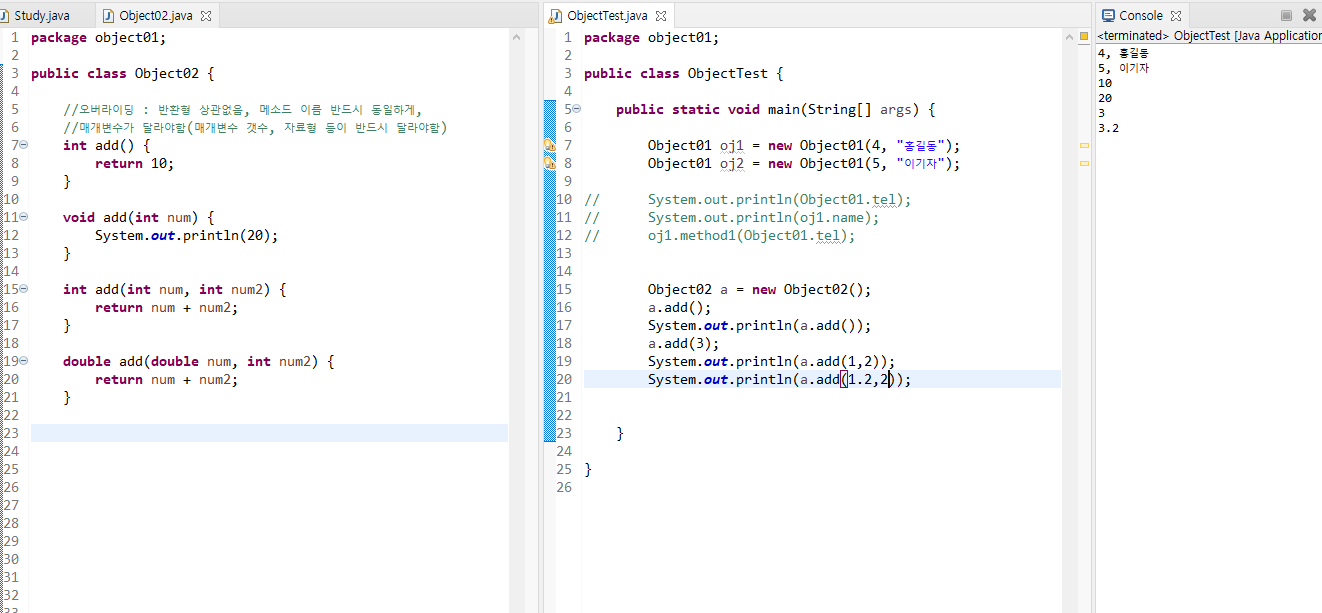Screen dimensions: 1322x613
Task: Click the 'a.add(3);' statement in ObjectTest
Action: [x=683, y=343]
